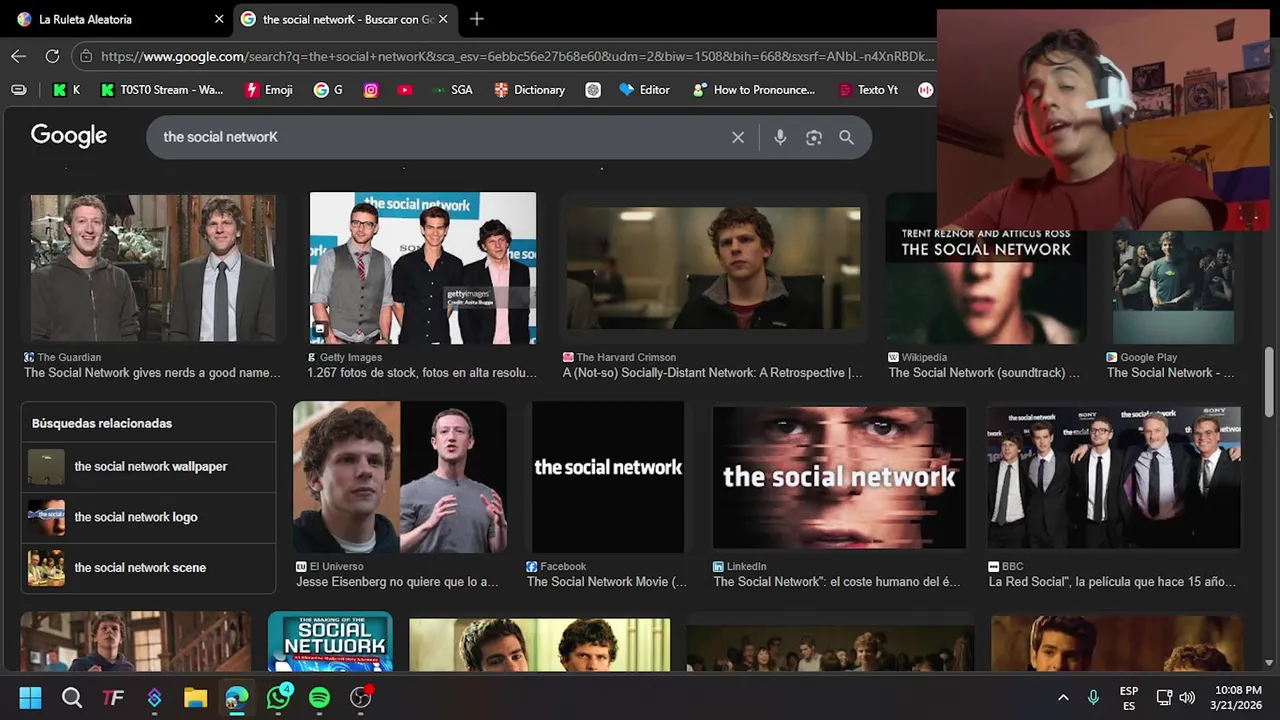This screenshot has width=1280, height=720.
Task: Close the Google search results tab
Action: pyautogui.click(x=443, y=19)
